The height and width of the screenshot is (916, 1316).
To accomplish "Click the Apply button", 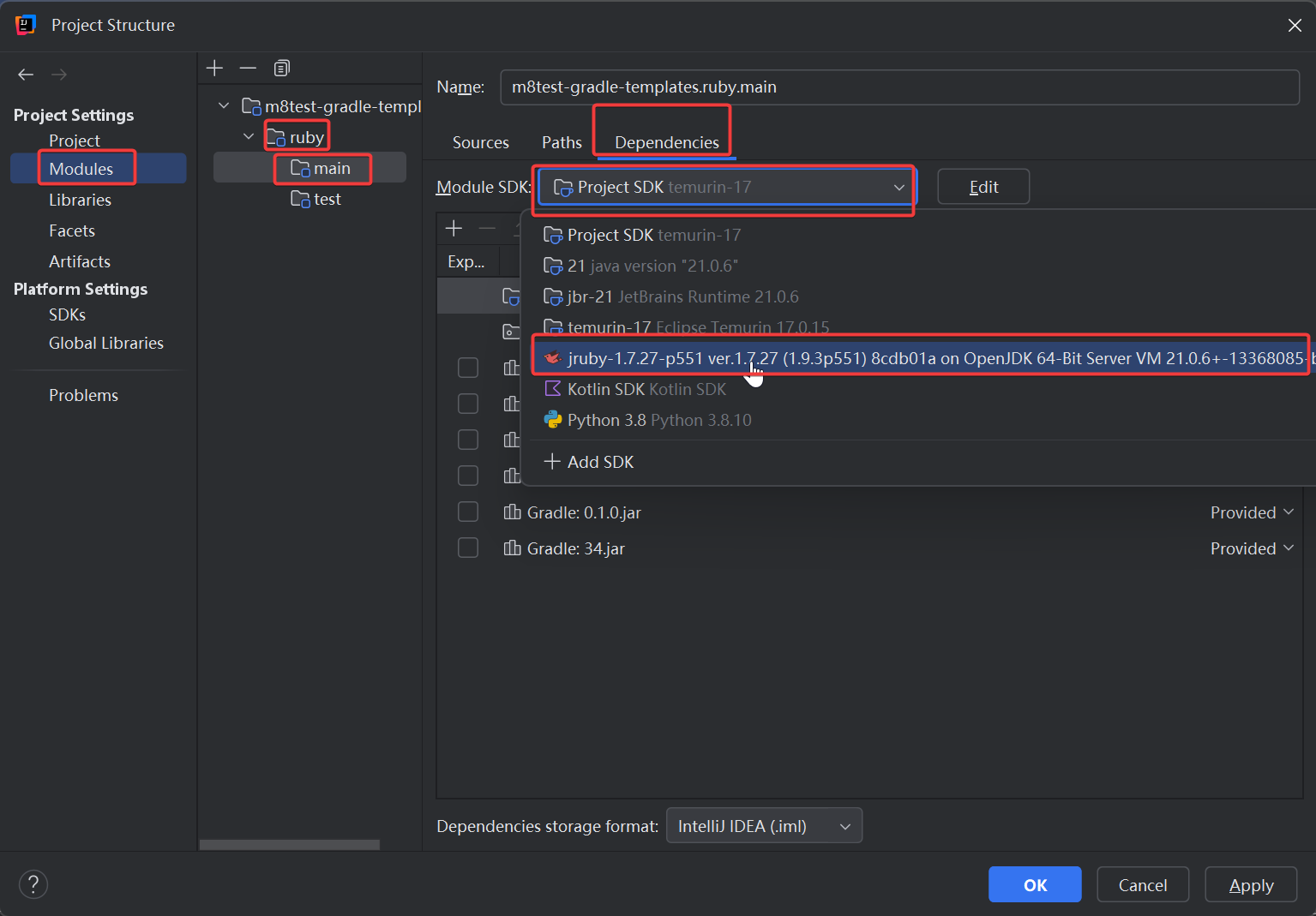I will click(x=1250, y=885).
